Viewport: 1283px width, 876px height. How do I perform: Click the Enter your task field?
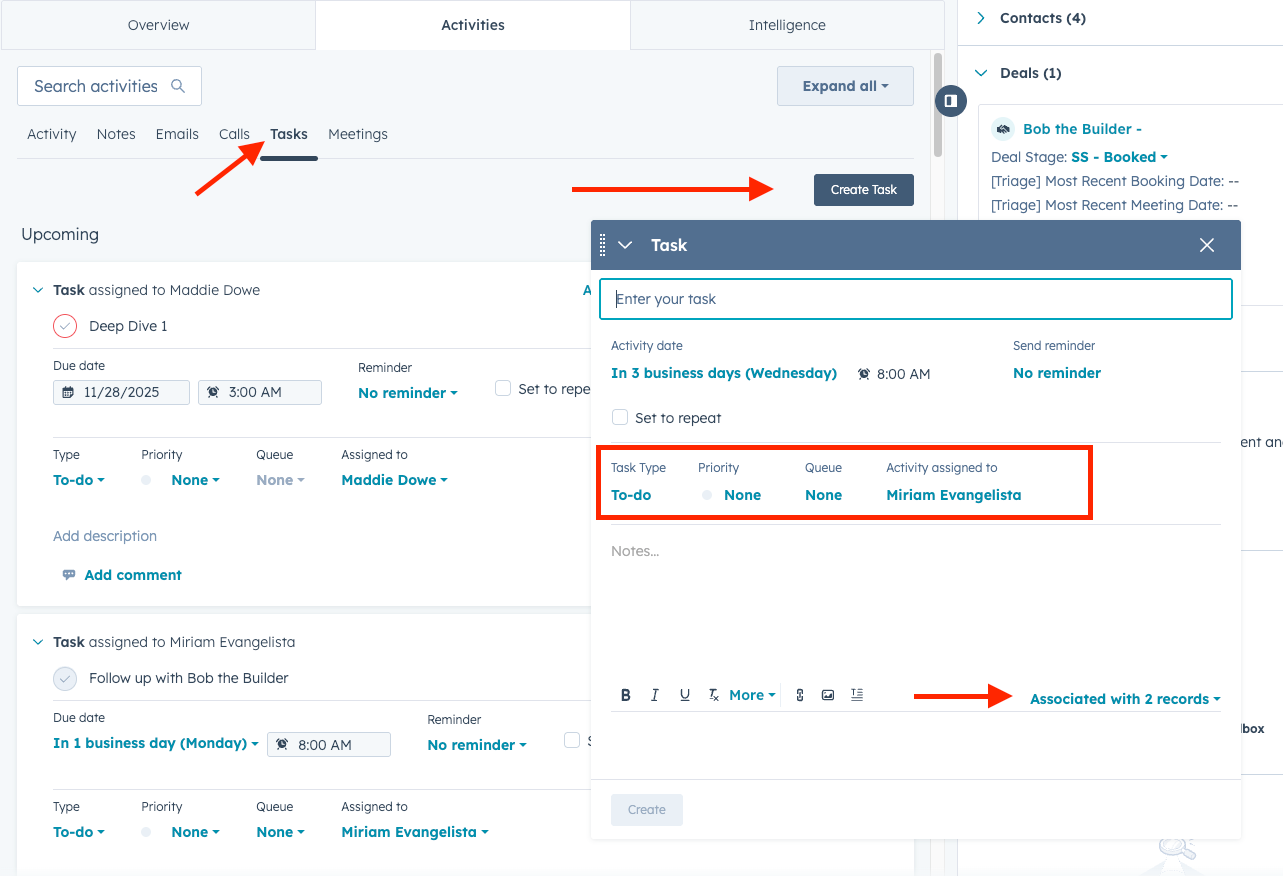915,299
